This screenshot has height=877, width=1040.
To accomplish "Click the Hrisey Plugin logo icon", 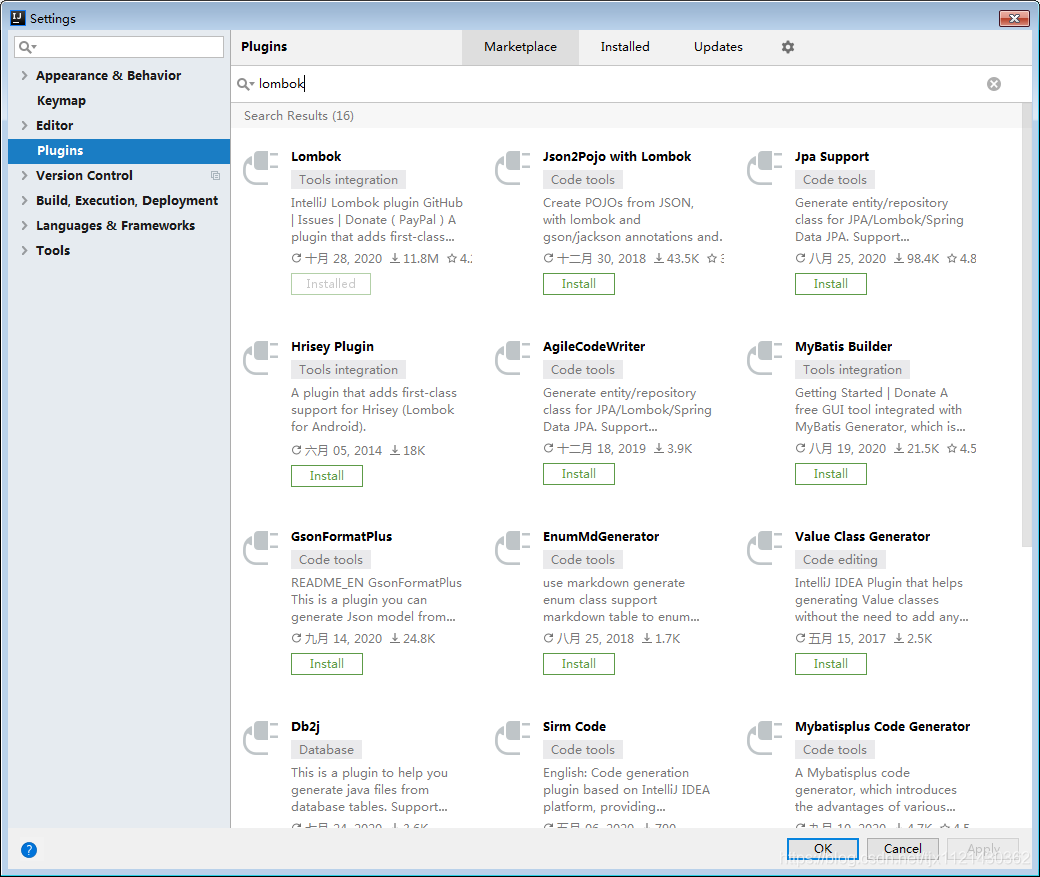I will 261,358.
